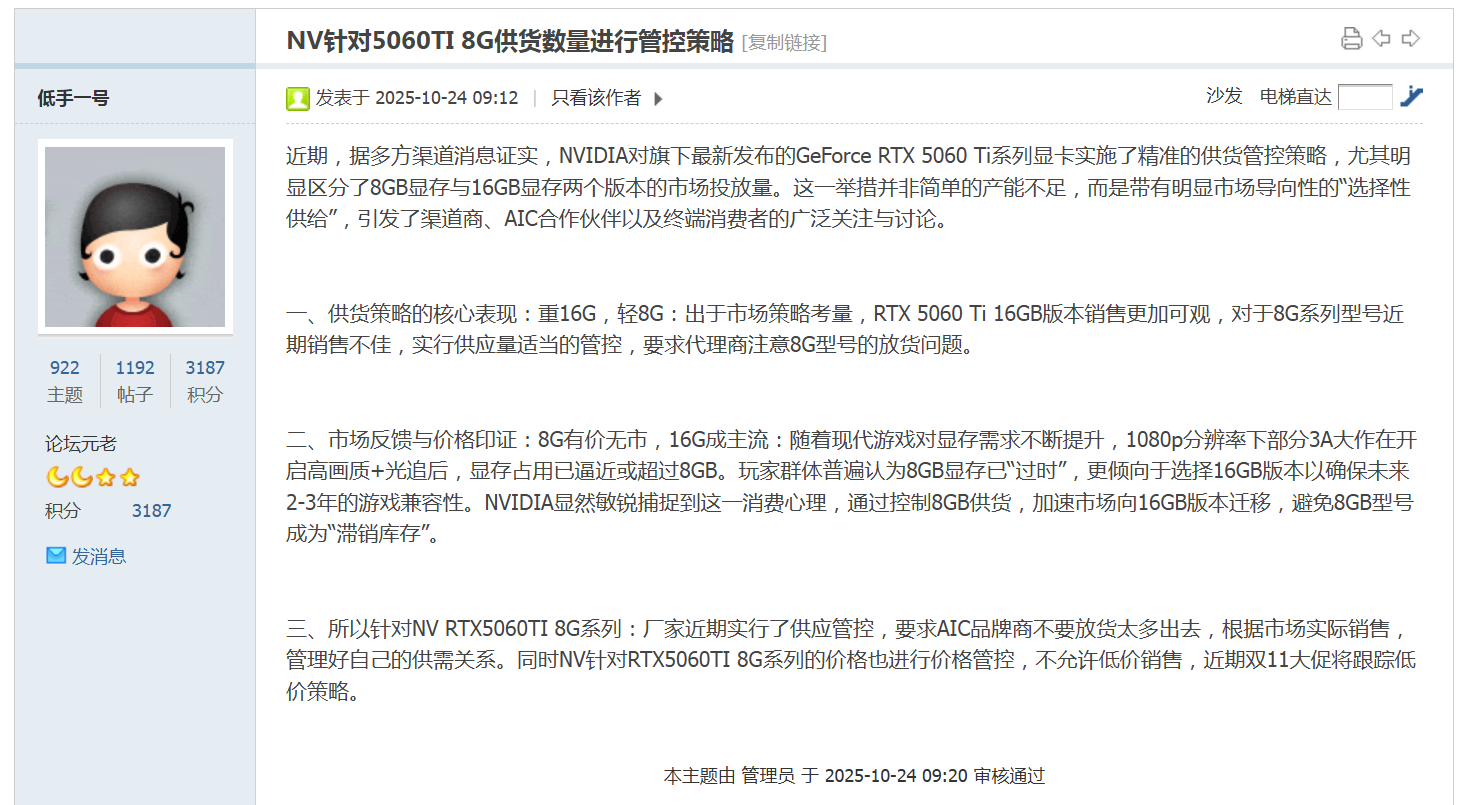This screenshot has width=1468, height=805.
Task: Click the printer icon
Action: [x=1351, y=39]
